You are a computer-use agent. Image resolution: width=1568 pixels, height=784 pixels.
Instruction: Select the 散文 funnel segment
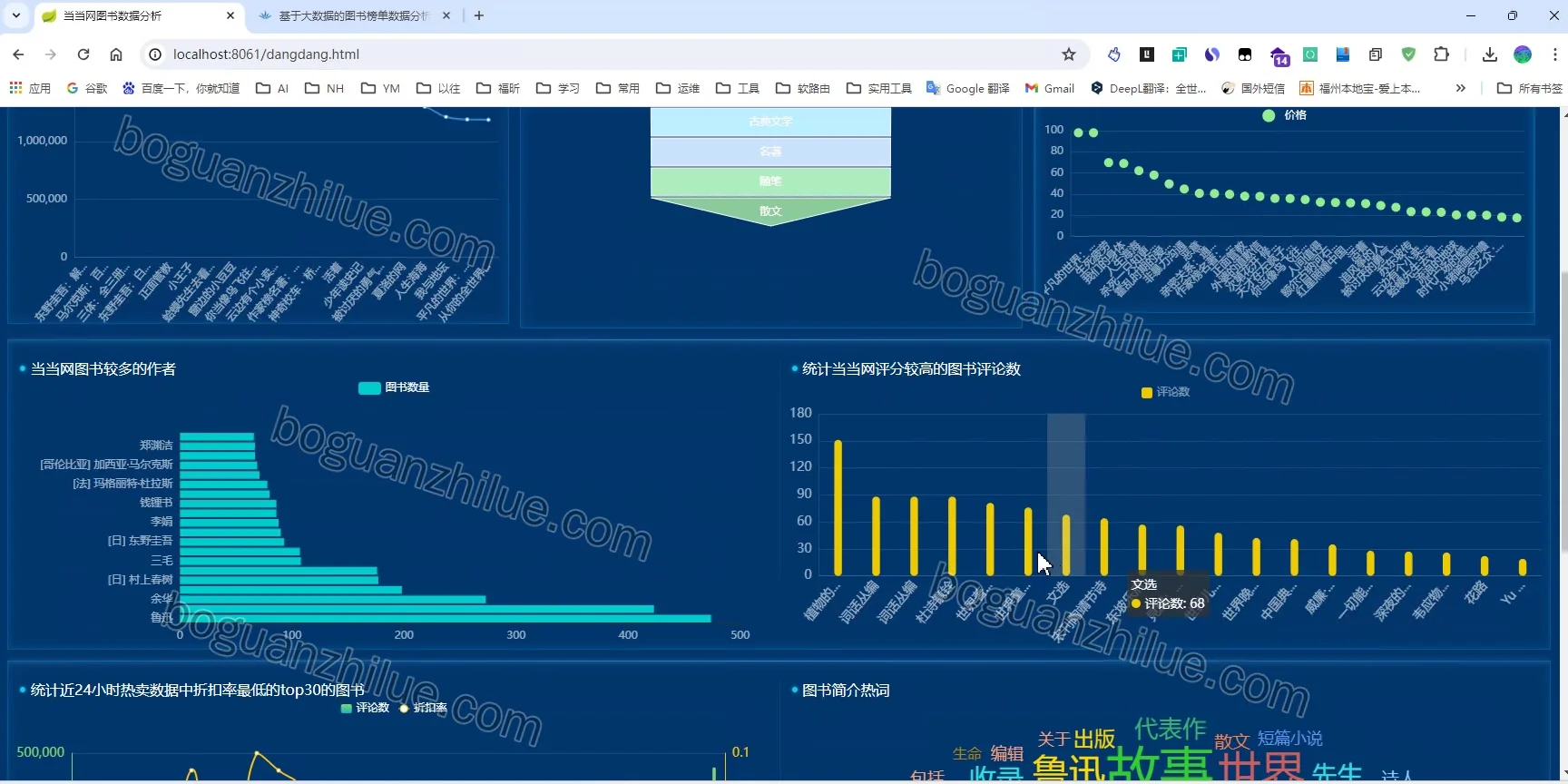coord(770,210)
